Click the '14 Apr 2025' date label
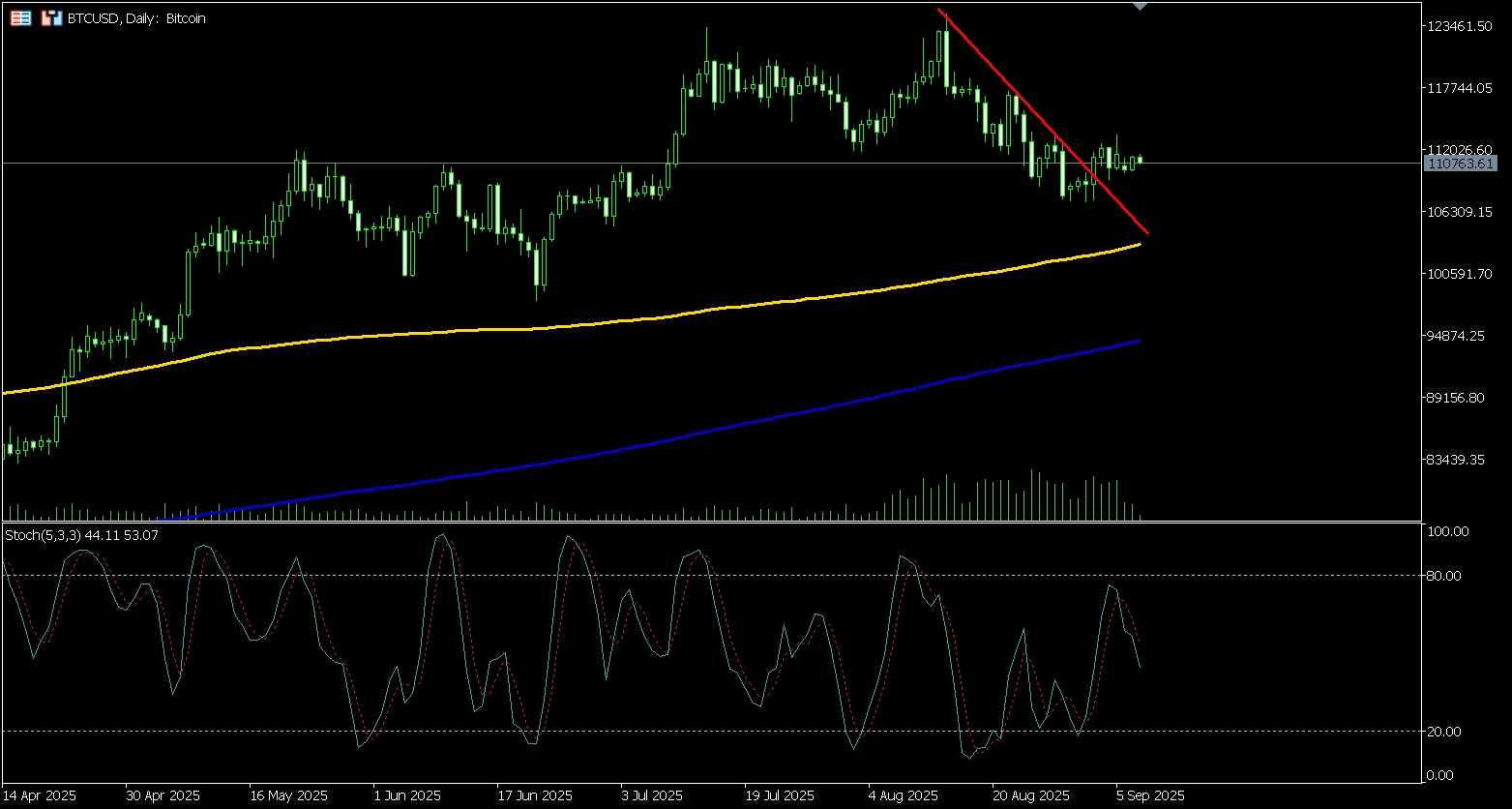The width and height of the screenshot is (1512, 809). pos(39,796)
